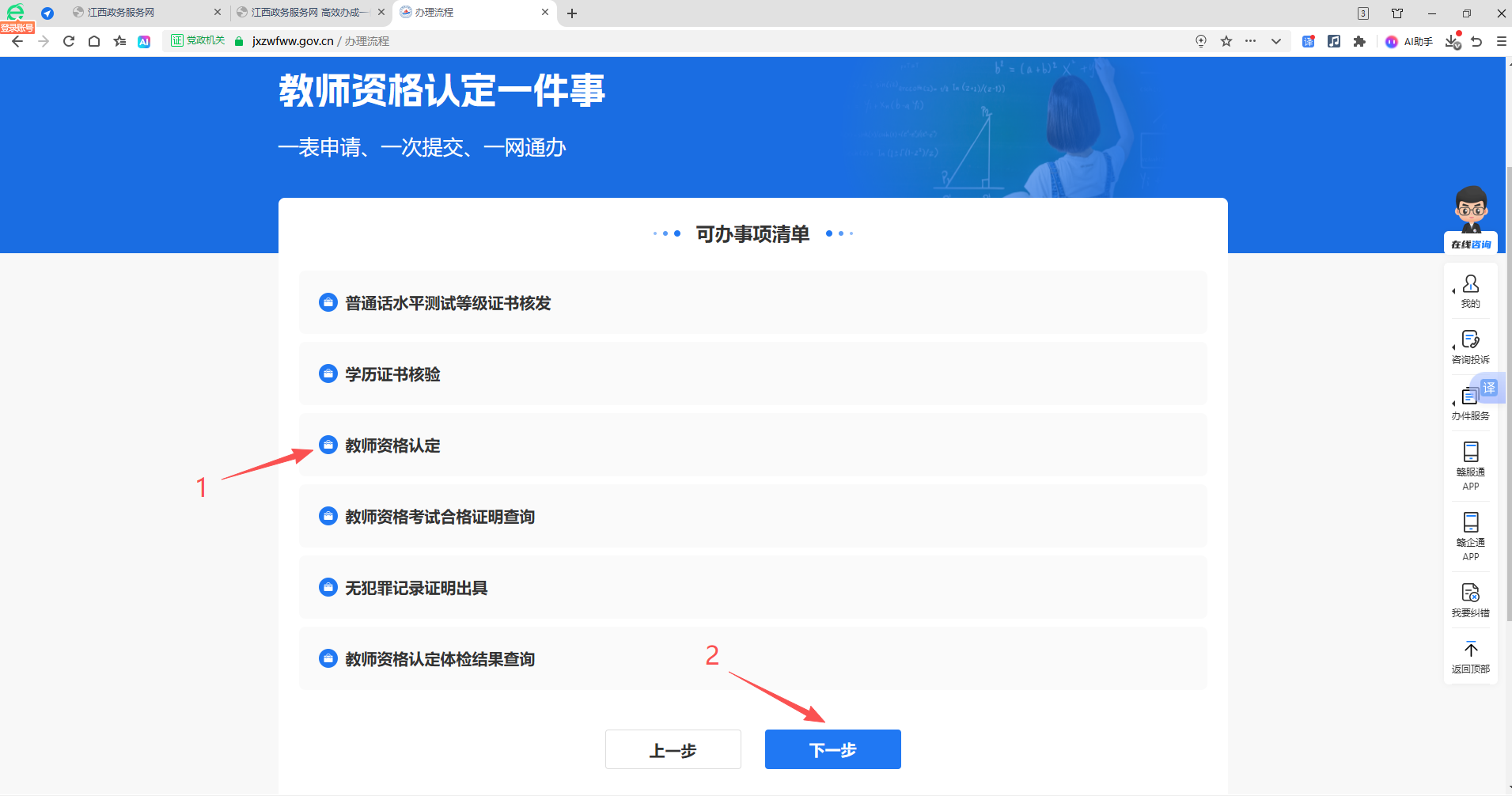Open new browser tab with plus button

point(572,13)
